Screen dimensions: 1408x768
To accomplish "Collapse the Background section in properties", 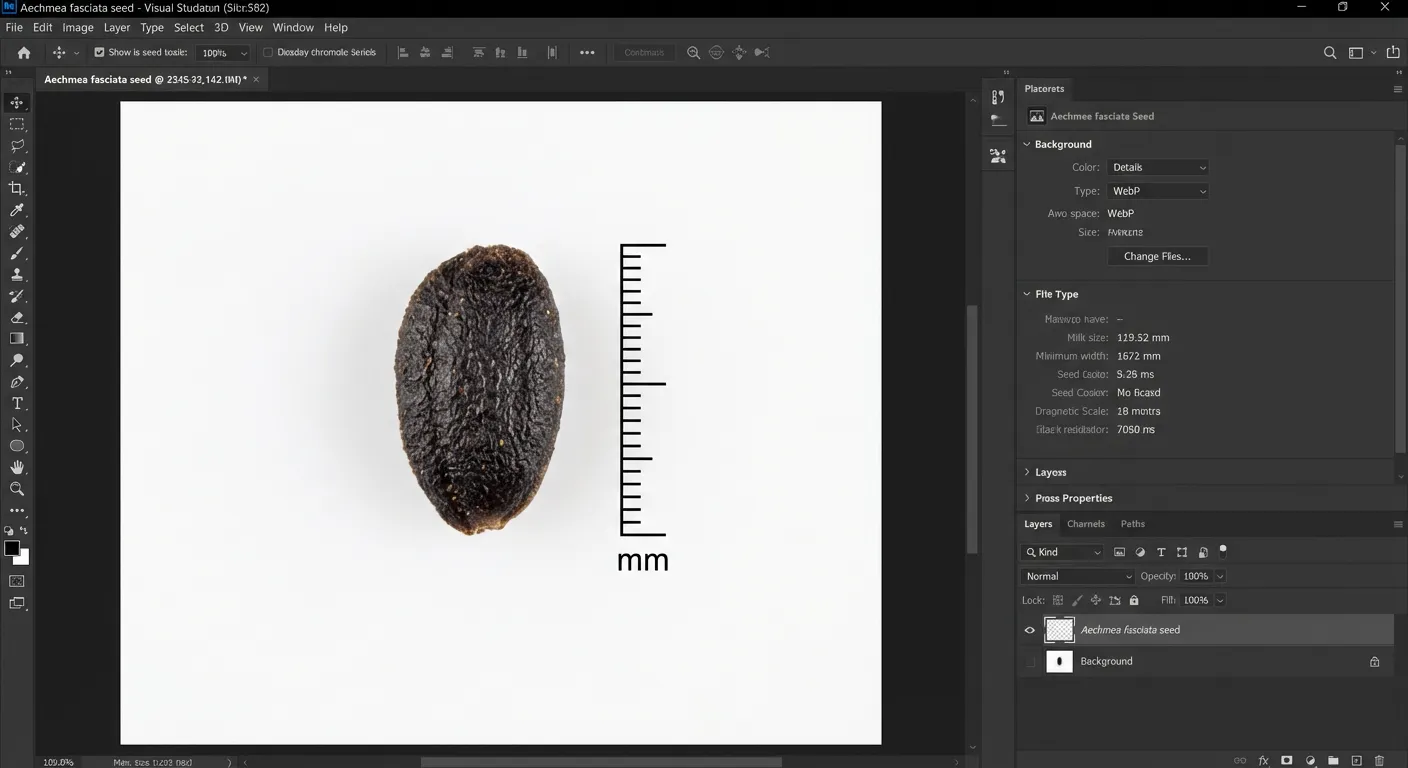I will coord(1026,144).
